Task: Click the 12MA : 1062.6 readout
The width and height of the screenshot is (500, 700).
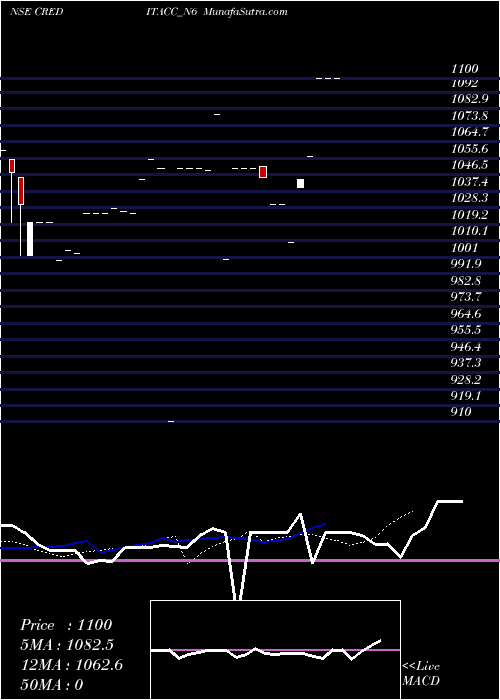Action: point(71,665)
